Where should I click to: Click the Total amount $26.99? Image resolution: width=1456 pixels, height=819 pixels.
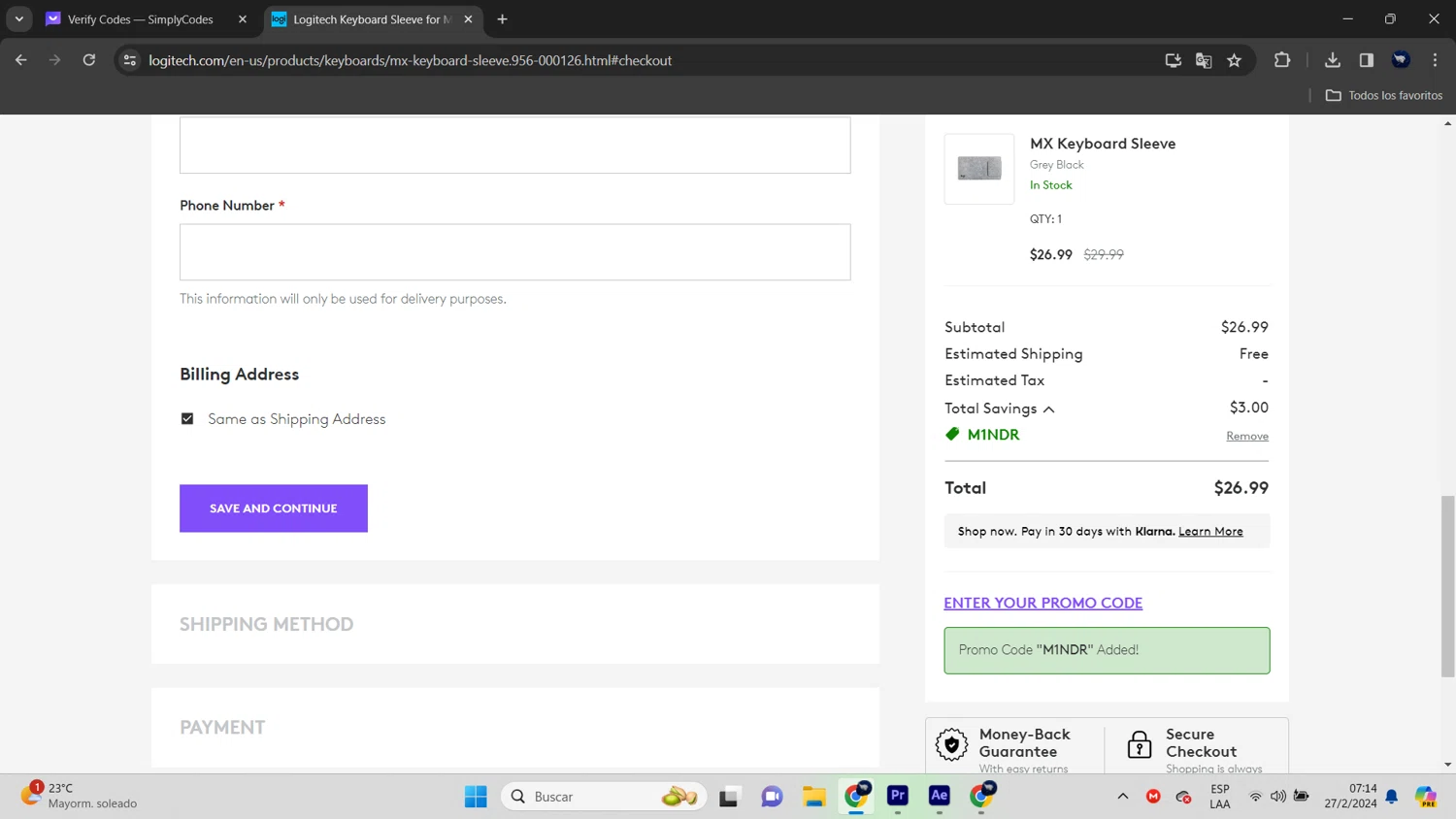pyautogui.click(x=1241, y=488)
